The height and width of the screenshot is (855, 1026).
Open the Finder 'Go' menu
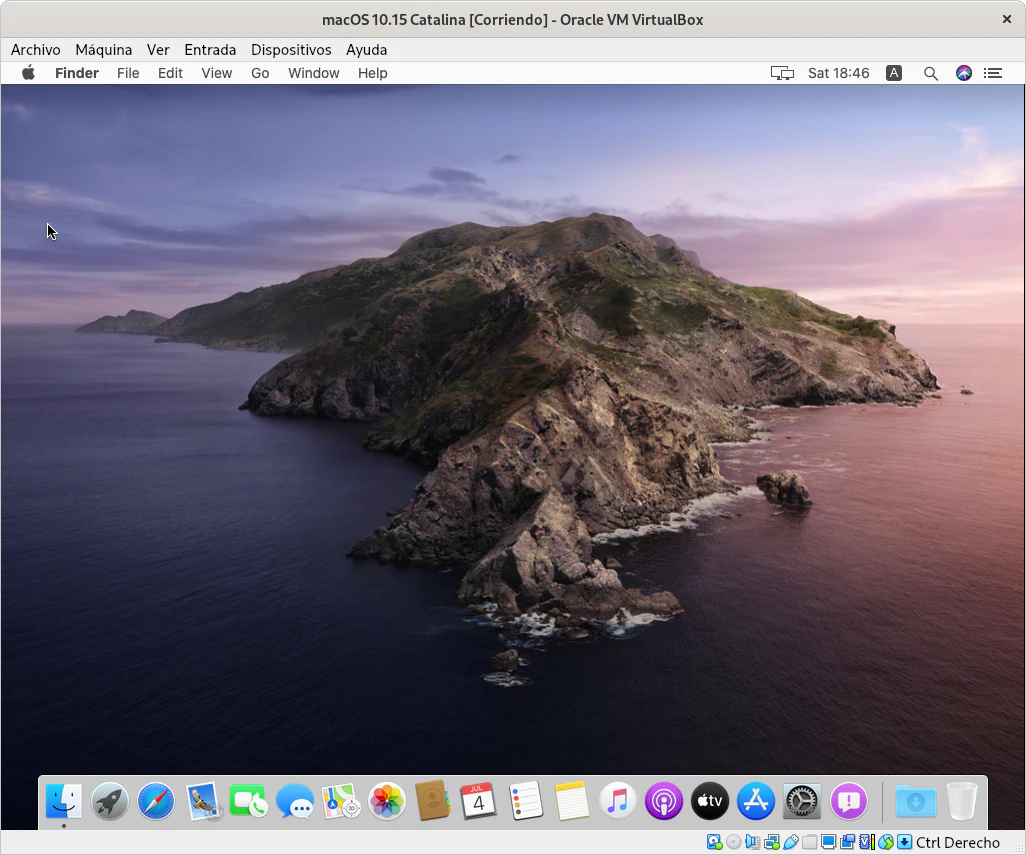260,73
